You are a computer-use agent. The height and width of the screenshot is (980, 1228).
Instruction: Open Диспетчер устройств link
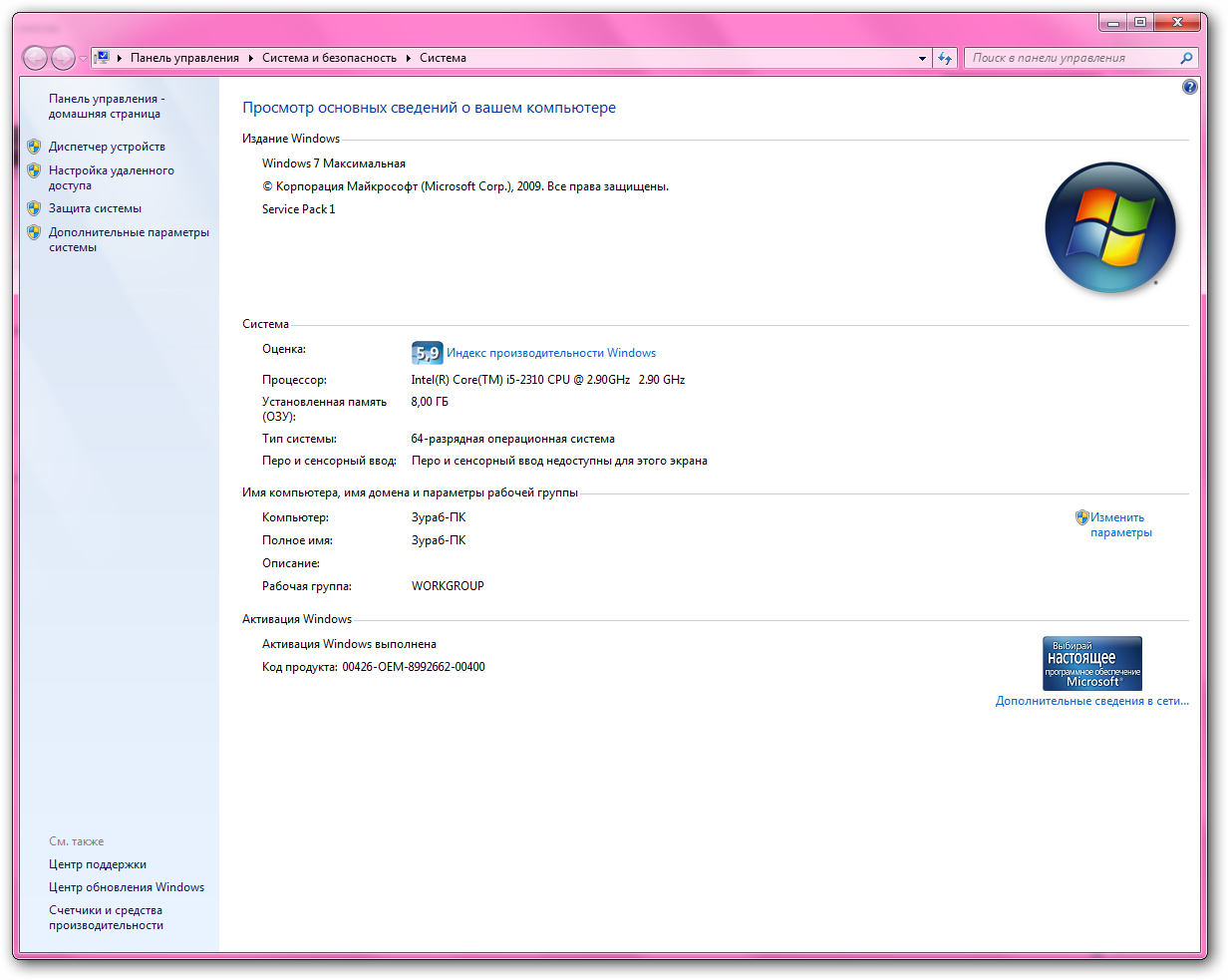tap(107, 147)
